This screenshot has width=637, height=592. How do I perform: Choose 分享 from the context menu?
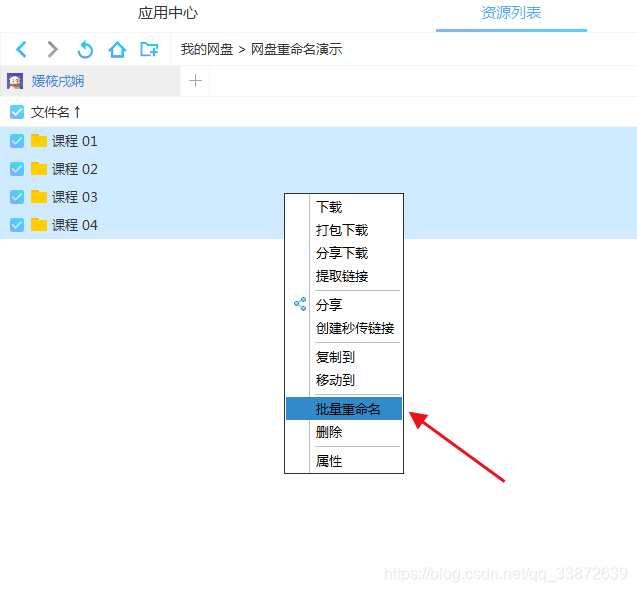pyautogui.click(x=344, y=305)
